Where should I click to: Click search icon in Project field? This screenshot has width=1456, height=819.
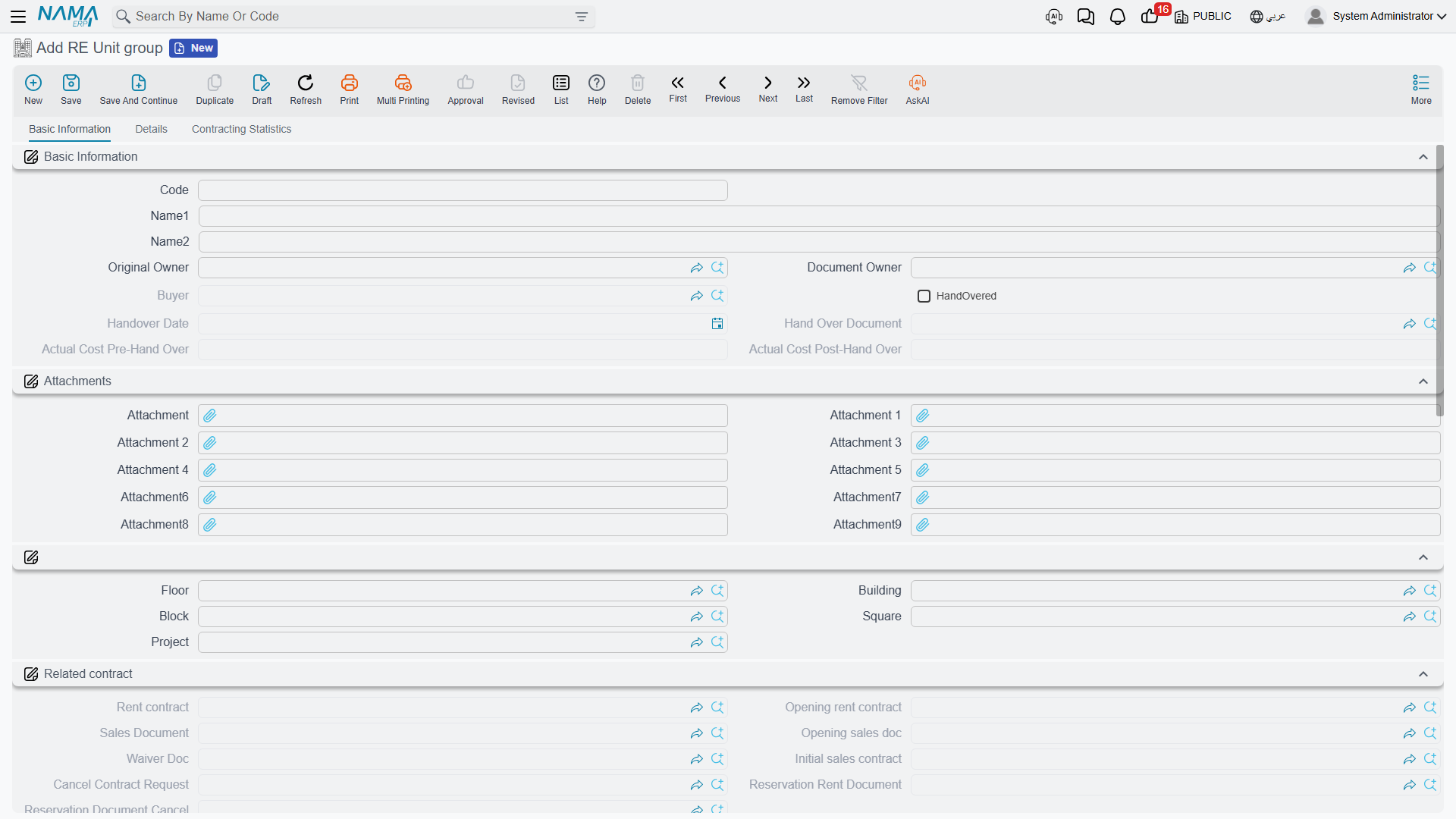click(x=717, y=642)
